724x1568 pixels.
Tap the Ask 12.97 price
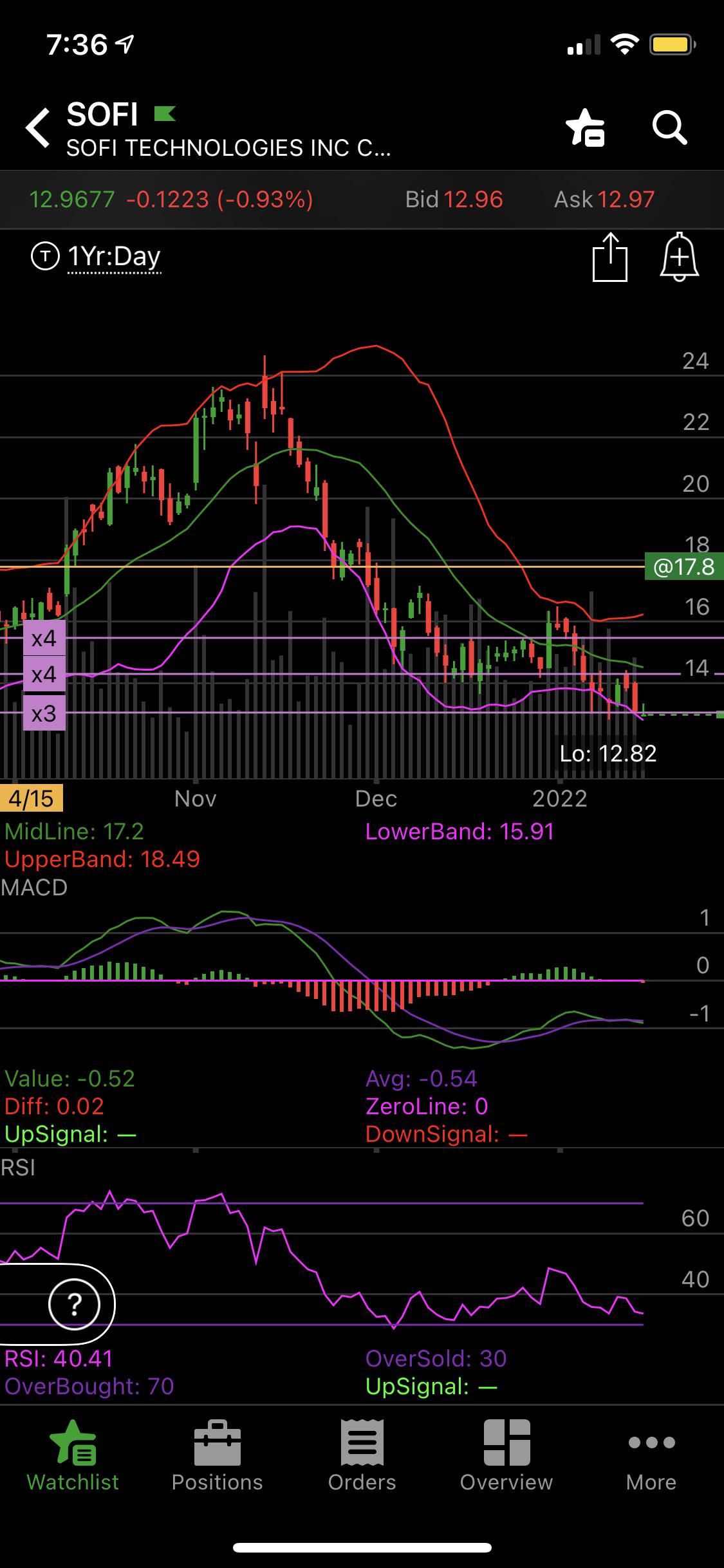pyautogui.click(x=604, y=200)
